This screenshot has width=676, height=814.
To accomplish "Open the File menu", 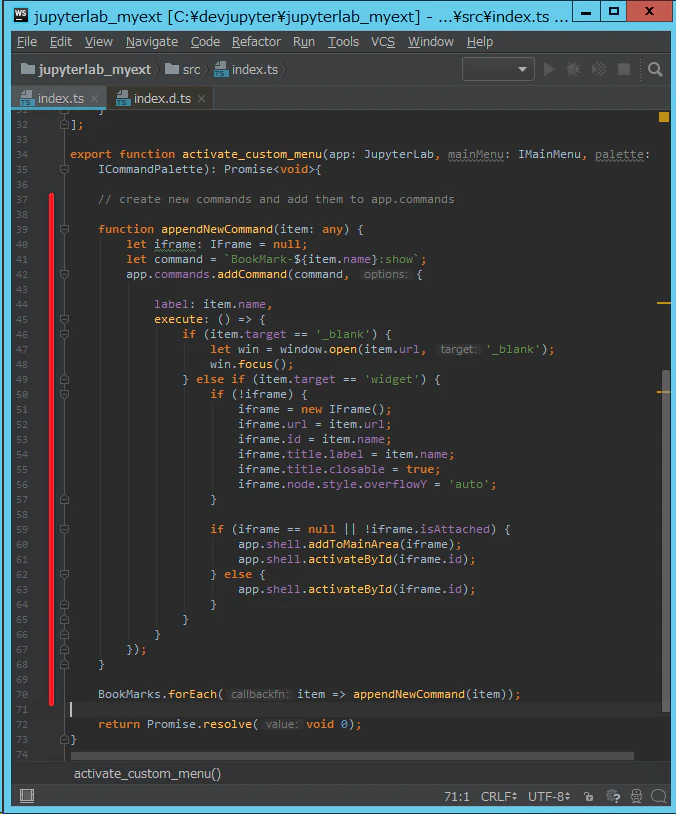I will 27,42.
